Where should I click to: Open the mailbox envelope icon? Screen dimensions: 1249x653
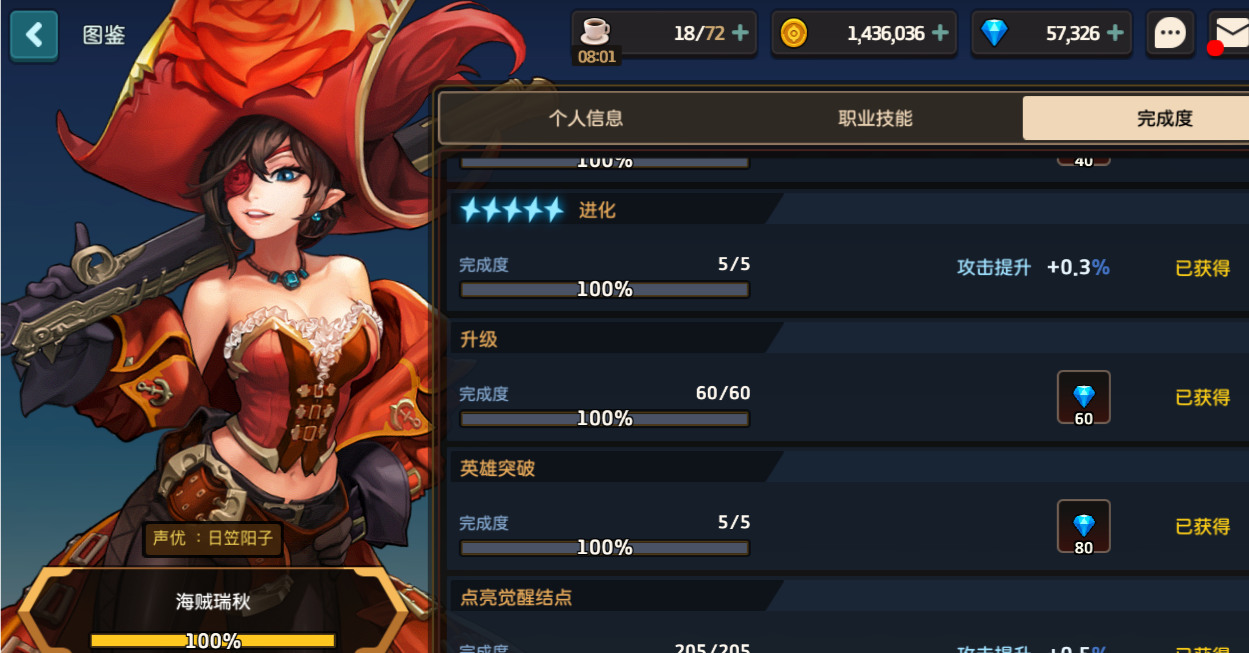1230,34
